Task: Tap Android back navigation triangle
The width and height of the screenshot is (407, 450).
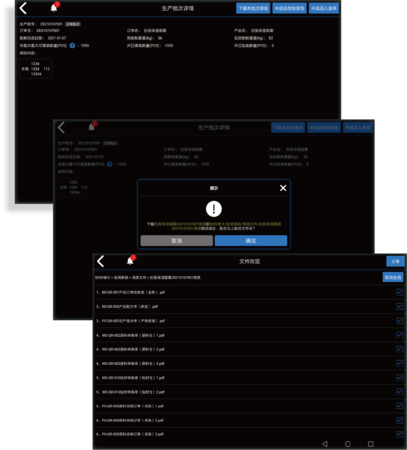Action: point(325,444)
